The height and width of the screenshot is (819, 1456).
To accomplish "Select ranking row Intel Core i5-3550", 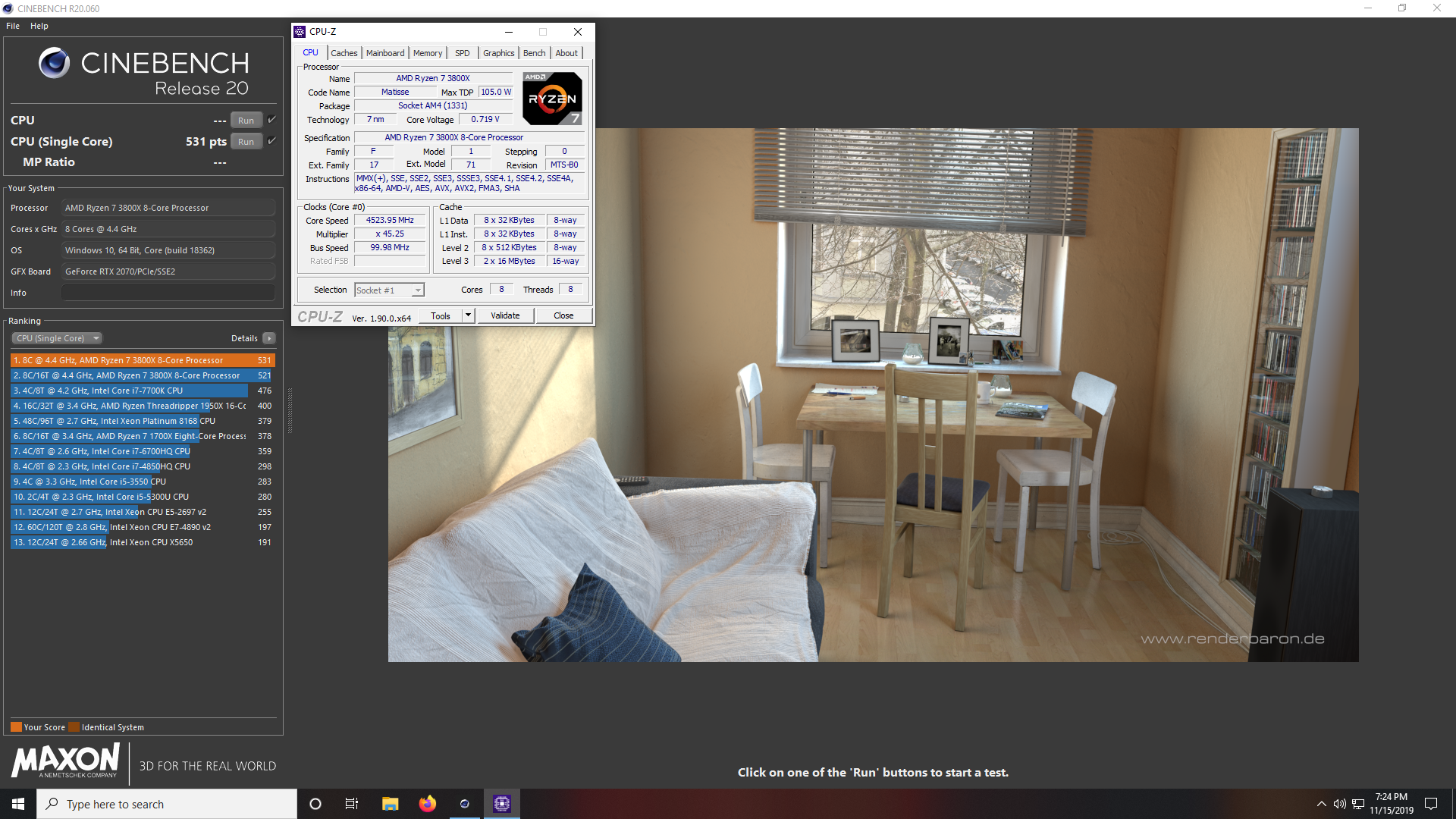I will tap(143, 482).
